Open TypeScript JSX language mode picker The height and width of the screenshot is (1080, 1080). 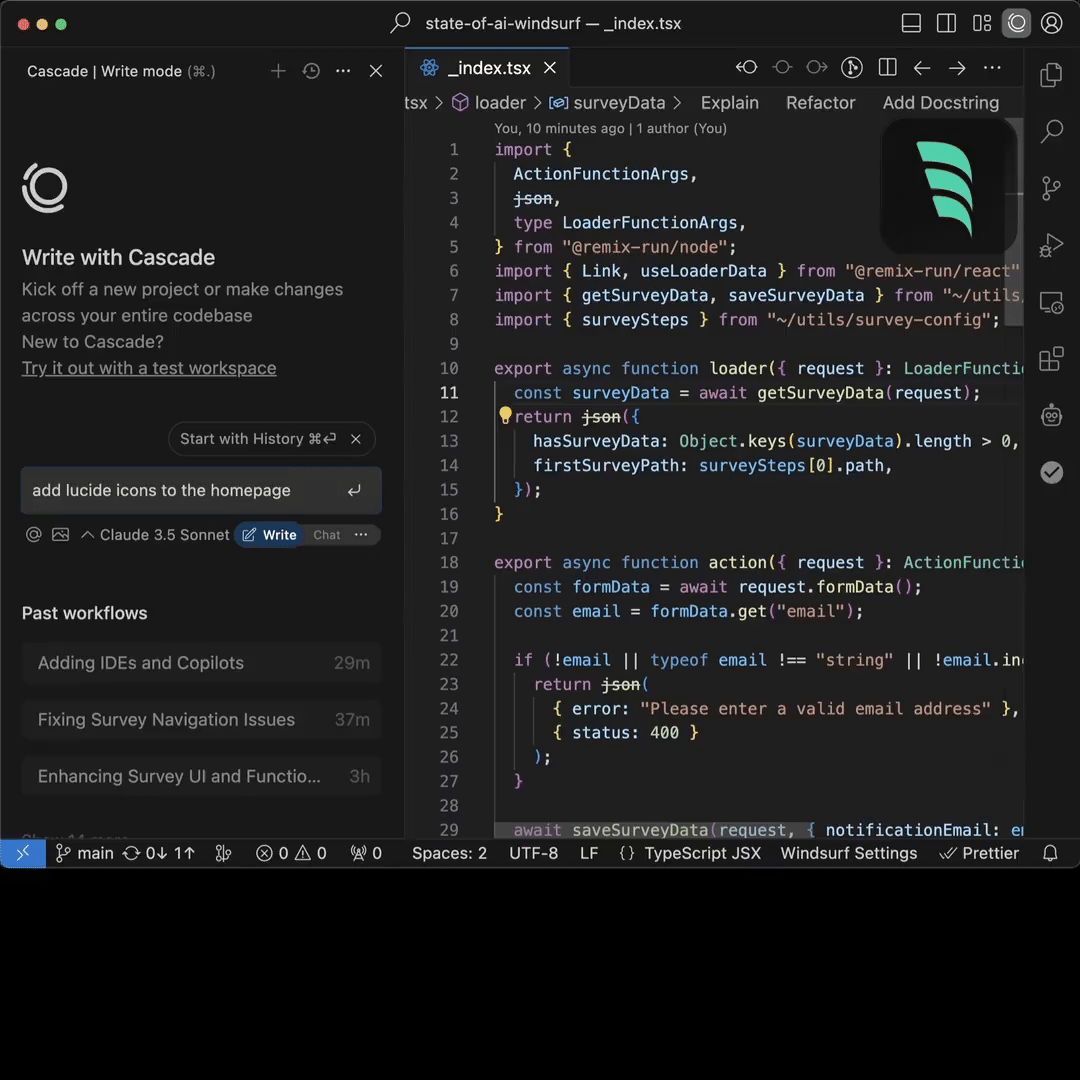click(x=702, y=853)
